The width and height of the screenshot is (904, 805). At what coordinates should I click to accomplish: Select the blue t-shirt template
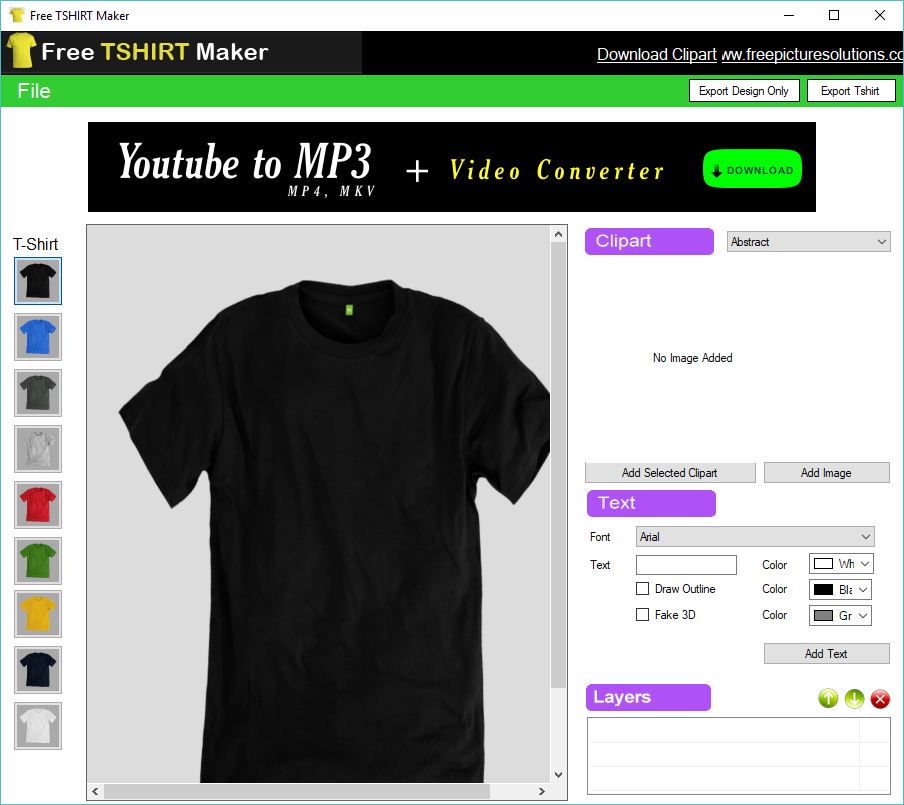(37, 337)
